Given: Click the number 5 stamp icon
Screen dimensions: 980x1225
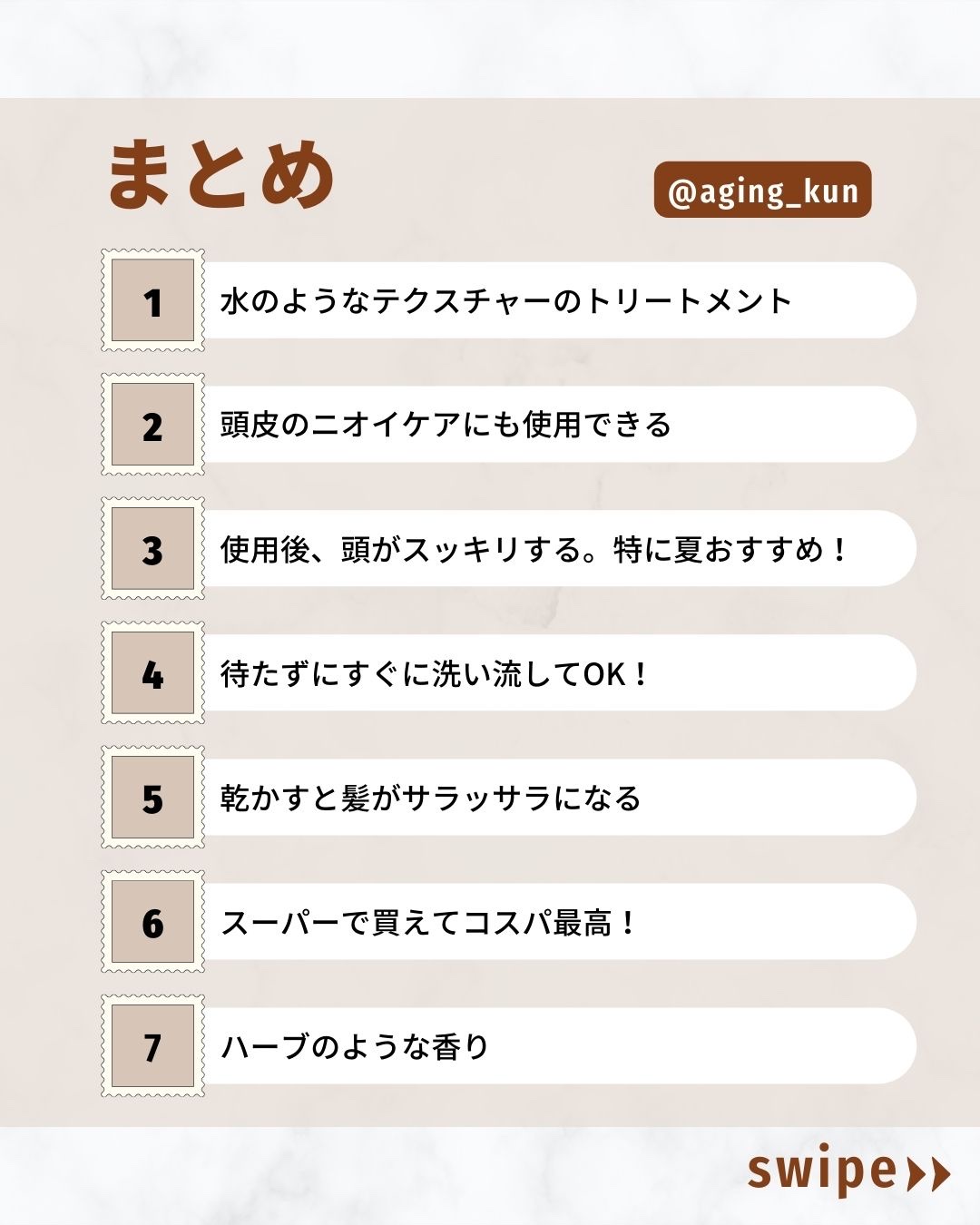Looking at the screenshot, I should click(x=152, y=798).
